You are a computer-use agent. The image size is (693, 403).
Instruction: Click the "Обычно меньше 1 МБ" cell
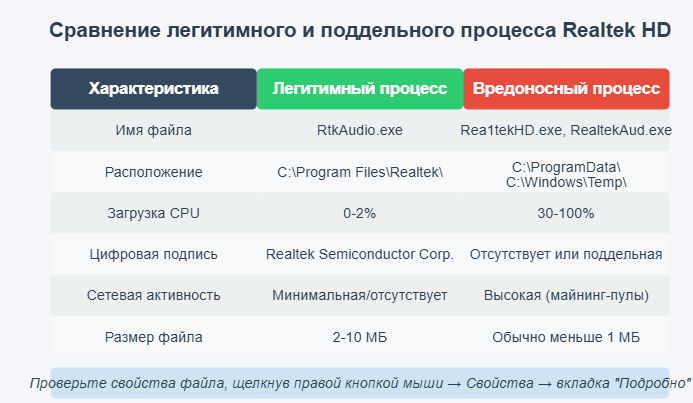[x=566, y=337]
